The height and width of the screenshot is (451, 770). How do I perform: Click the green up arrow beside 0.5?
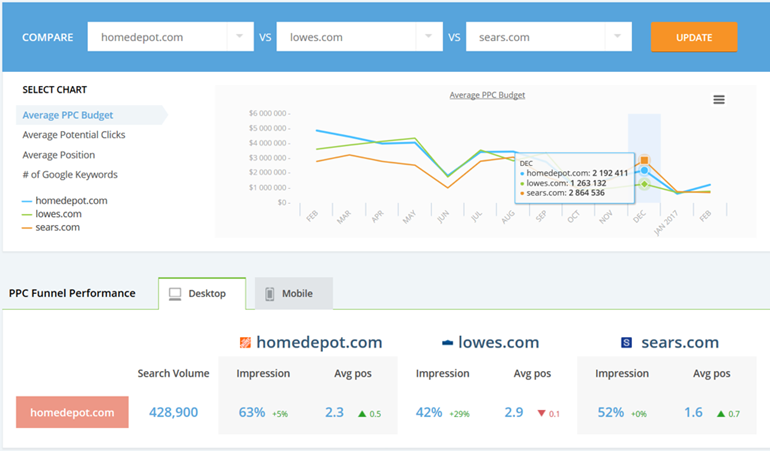362,414
